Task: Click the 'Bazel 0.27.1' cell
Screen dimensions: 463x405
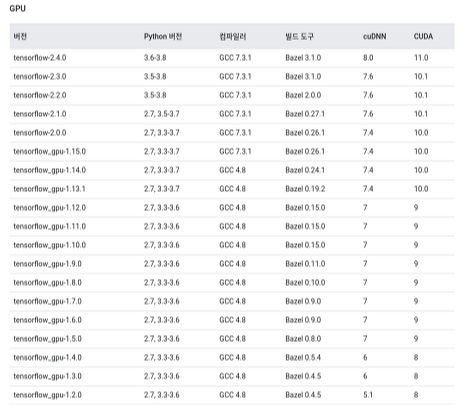Action: 305,114
